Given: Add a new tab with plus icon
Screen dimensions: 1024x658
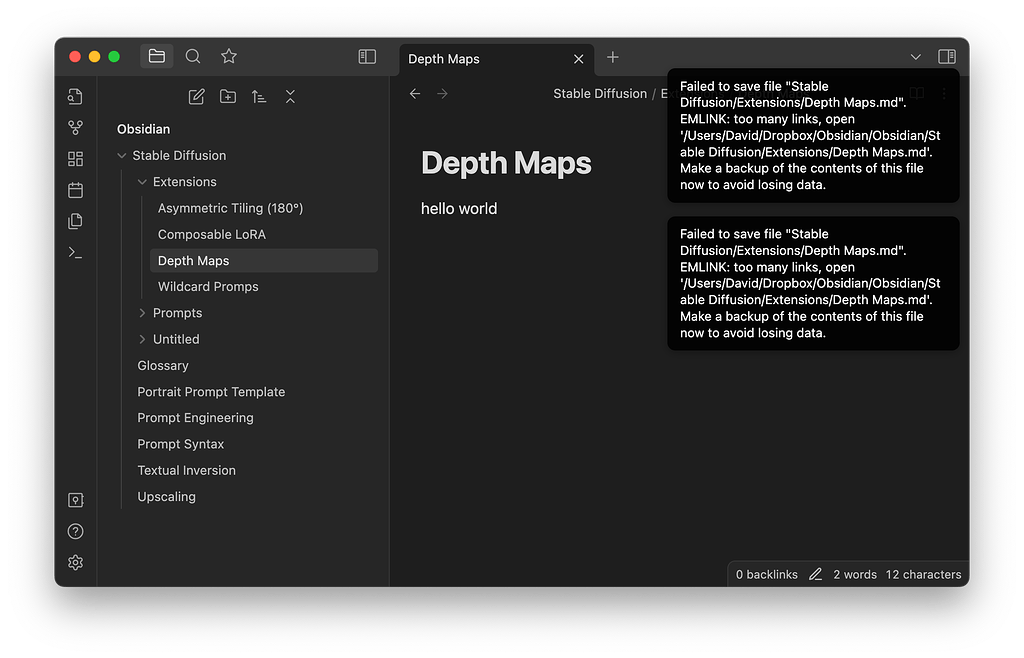Looking at the screenshot, I should pos(613,57).
